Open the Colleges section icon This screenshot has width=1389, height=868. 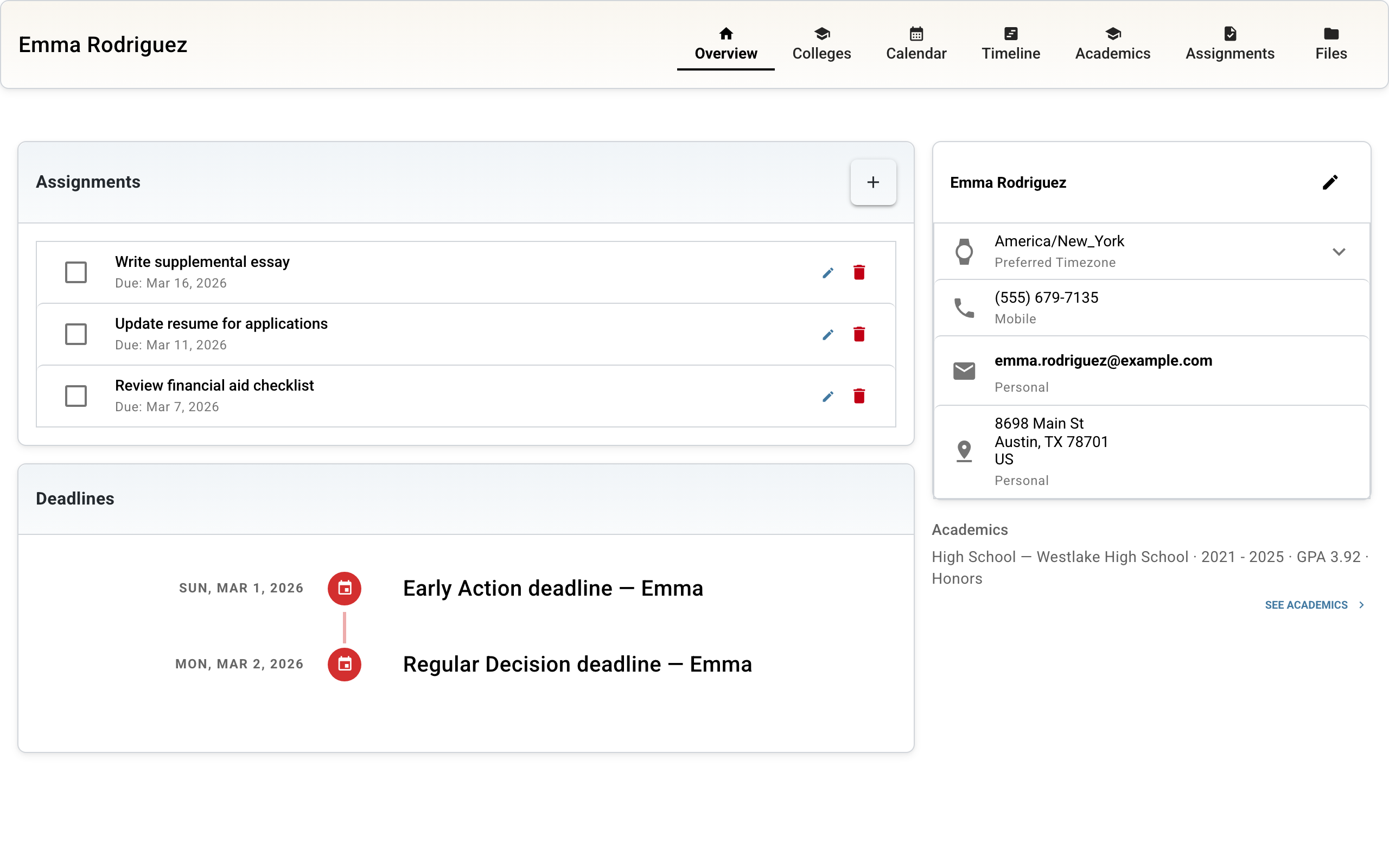point(821,33)
